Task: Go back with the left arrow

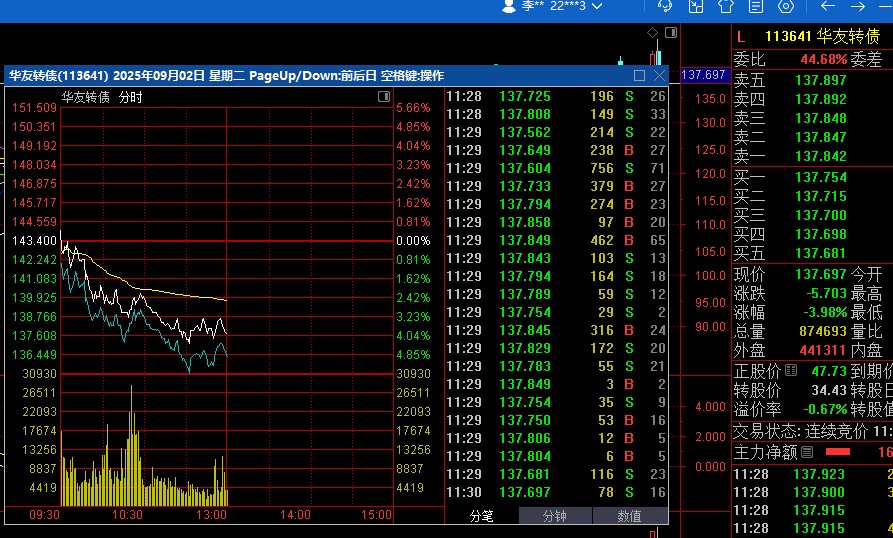Action: 828,6
